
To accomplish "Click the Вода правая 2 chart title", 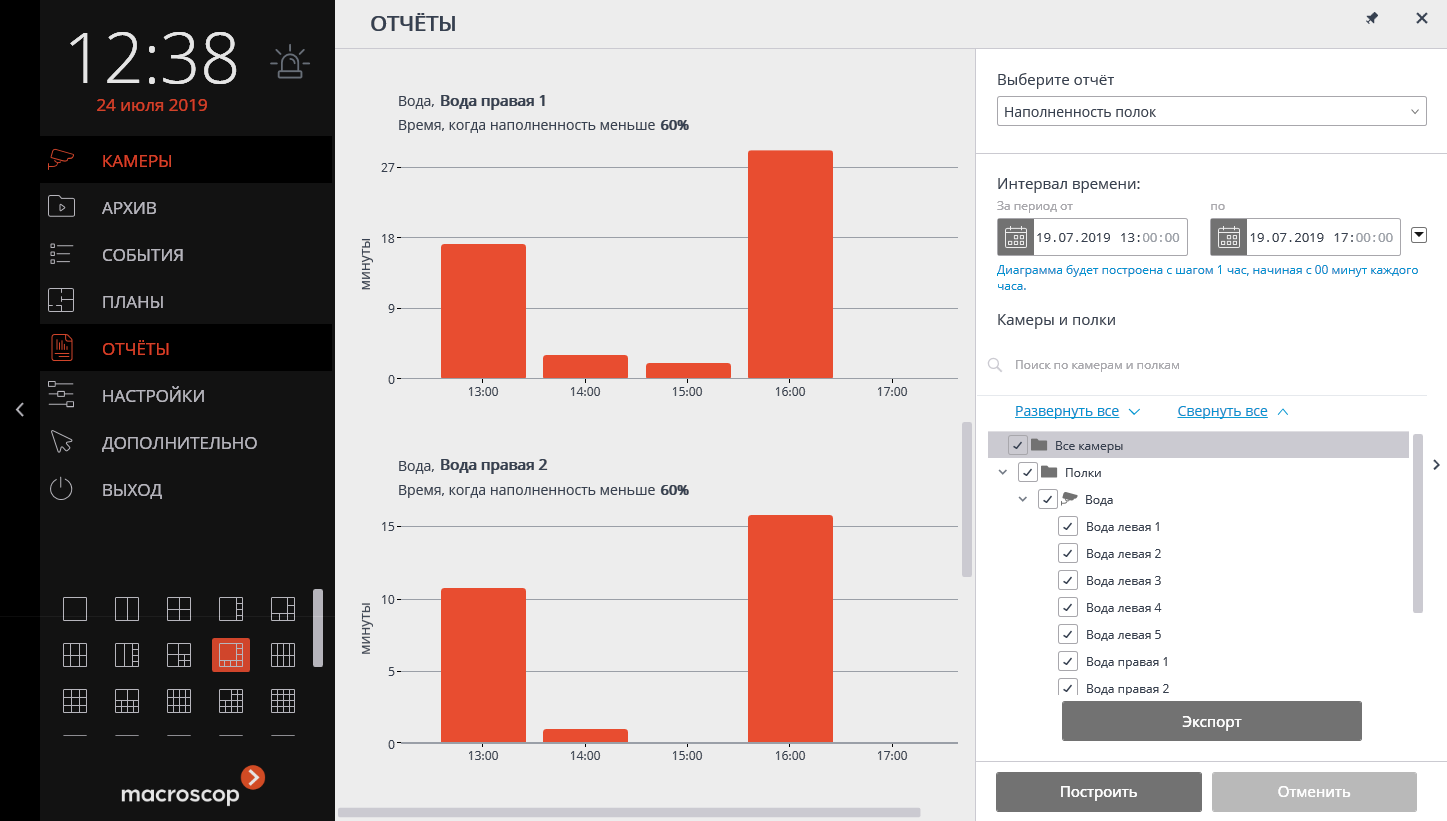I will [x=472, y=465].
